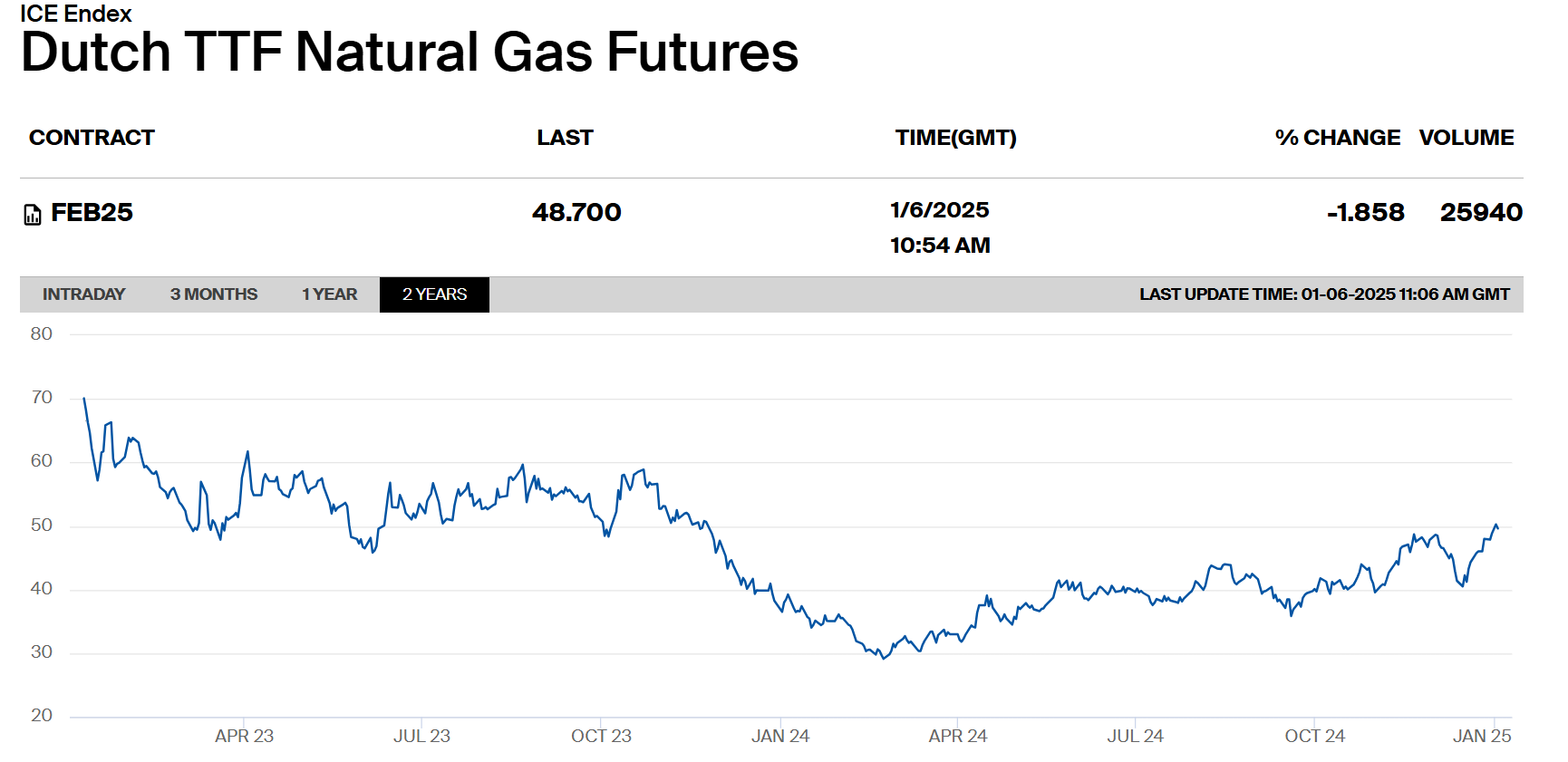Switch to the INTRADAY chart tab
This screenshot has height=762, width=1568.
point(83,294)
